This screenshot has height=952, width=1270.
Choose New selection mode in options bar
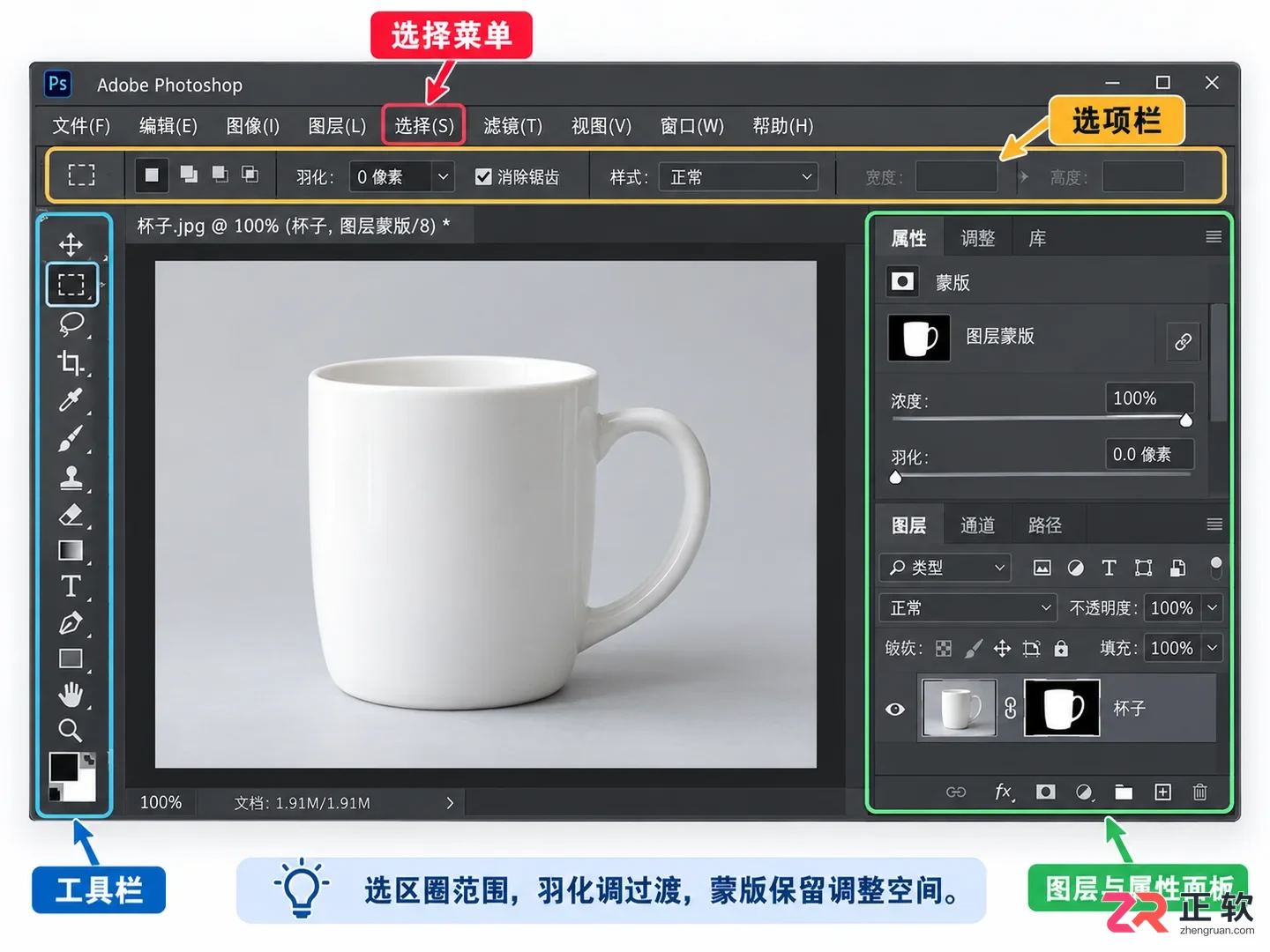click(152, 175)
